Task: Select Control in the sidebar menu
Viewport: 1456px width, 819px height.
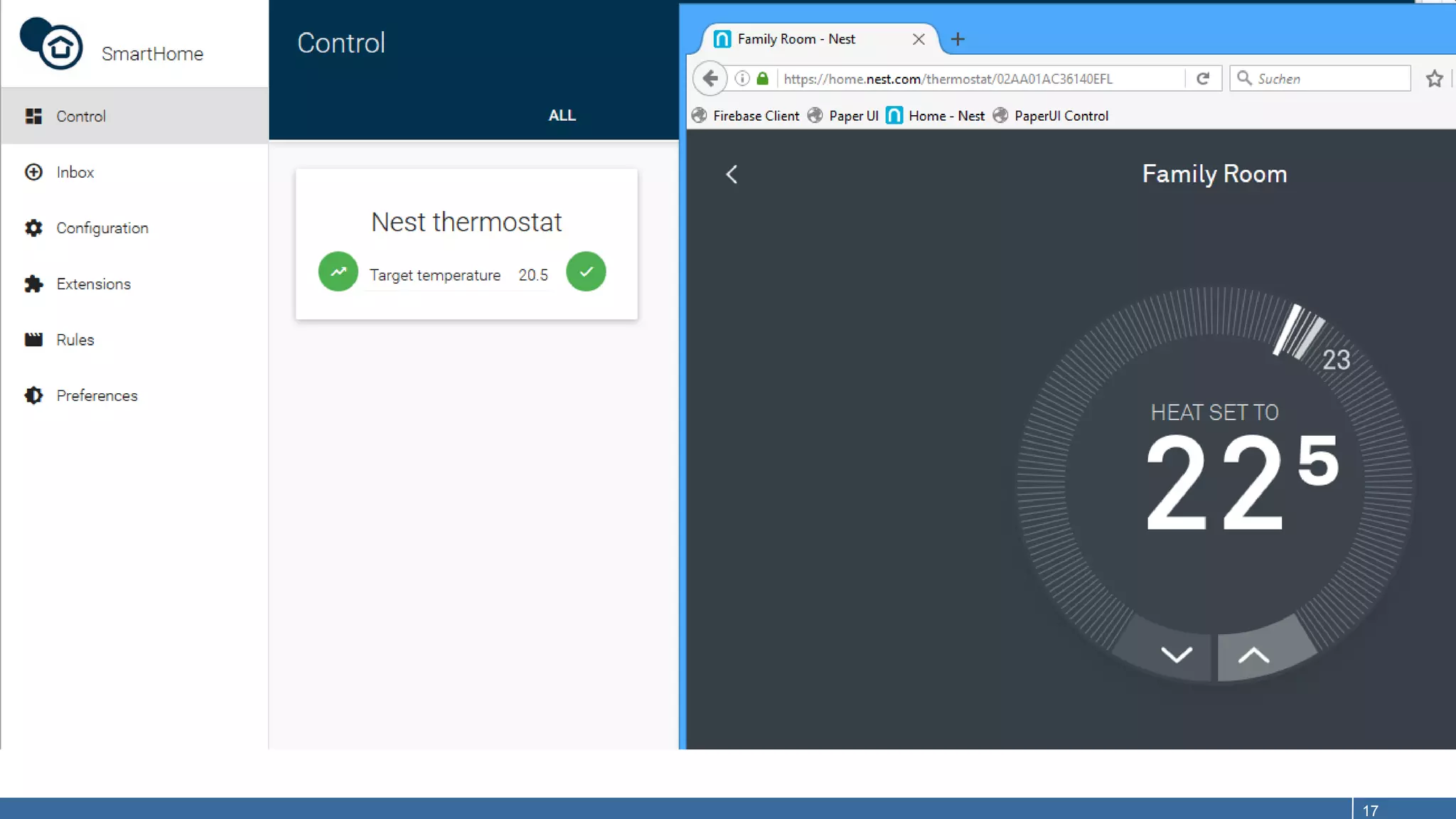Action: [x=80, y=116]
